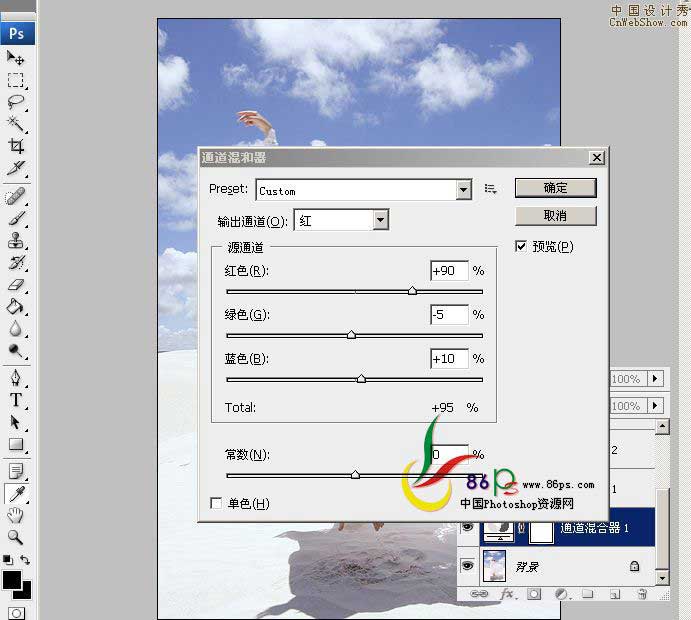Image resolution: width=691 pixels, height=620 pixels.
Task: Select the Blur tool
Action: pyautogui.click(x=16, y=329)
